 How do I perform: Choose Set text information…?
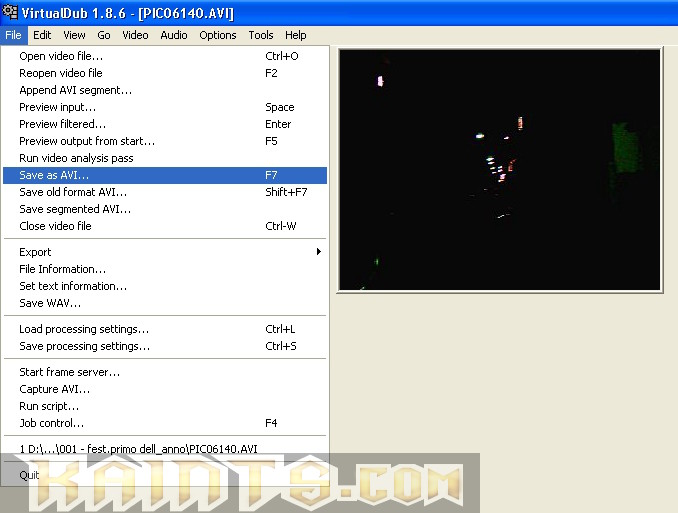[x=165, y=286]
